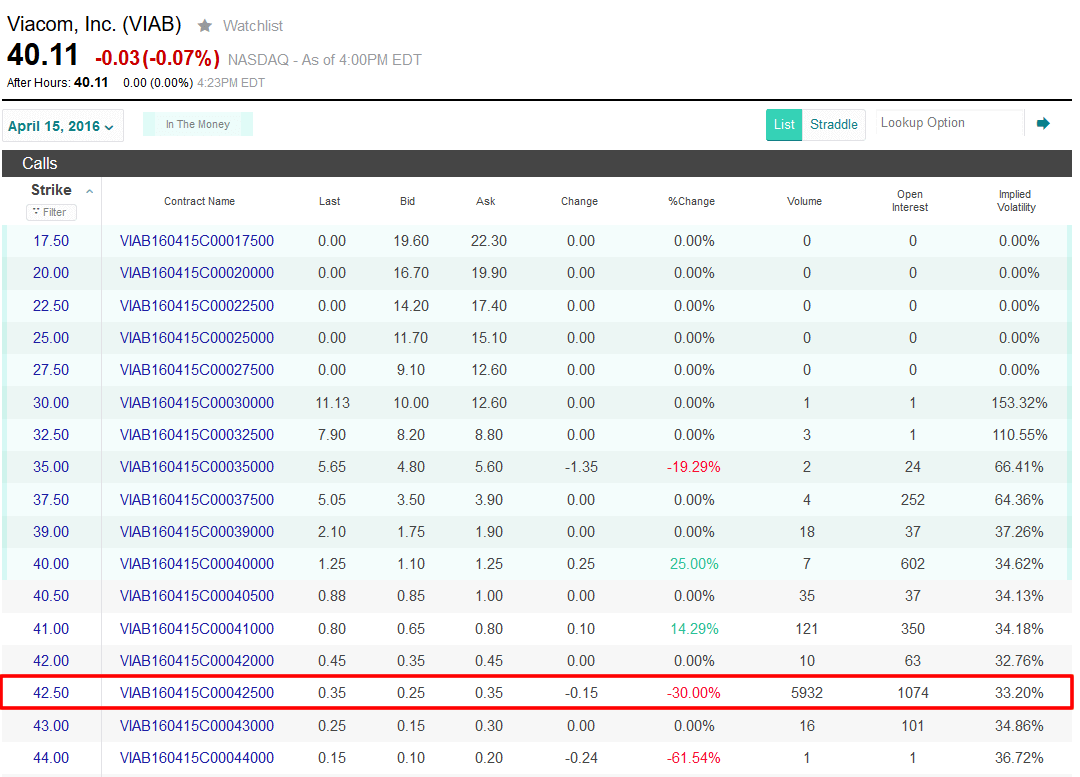The width and height of the screenshot is (1080, 777).
Task: Submit option lookup with arrow icon
Action: pyautogui.click(x=1043, y=123)
